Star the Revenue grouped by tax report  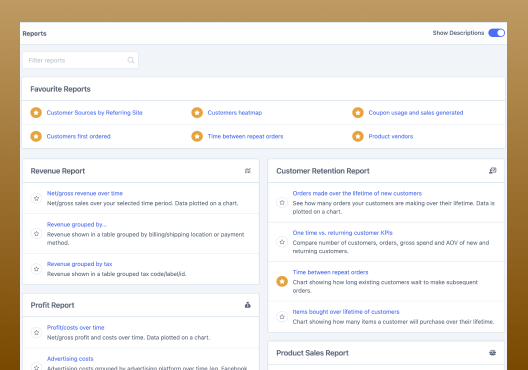click(36, 269)
